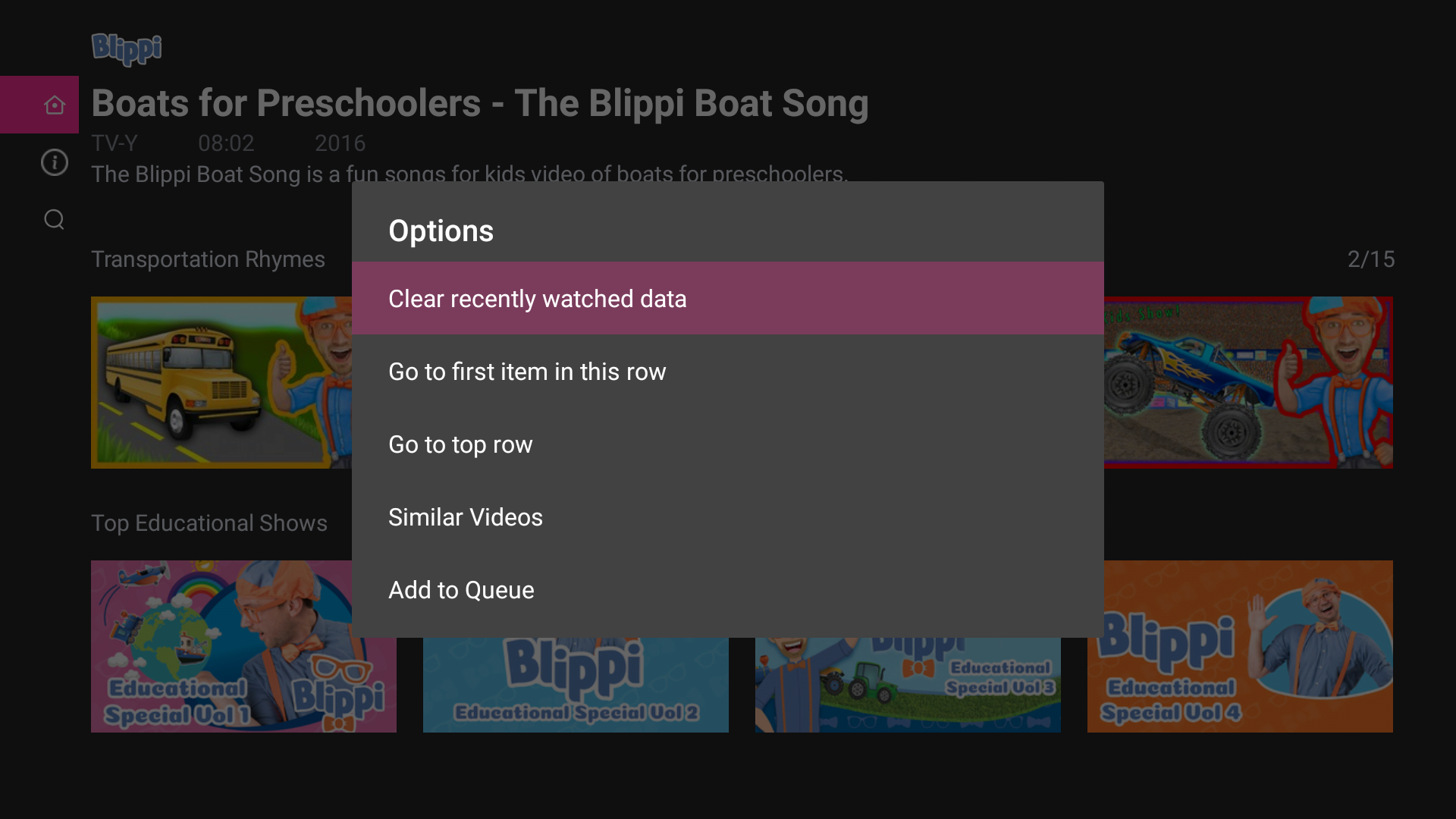
Task: Click the Top Educational Shows row label
Action: click(209, 522)
